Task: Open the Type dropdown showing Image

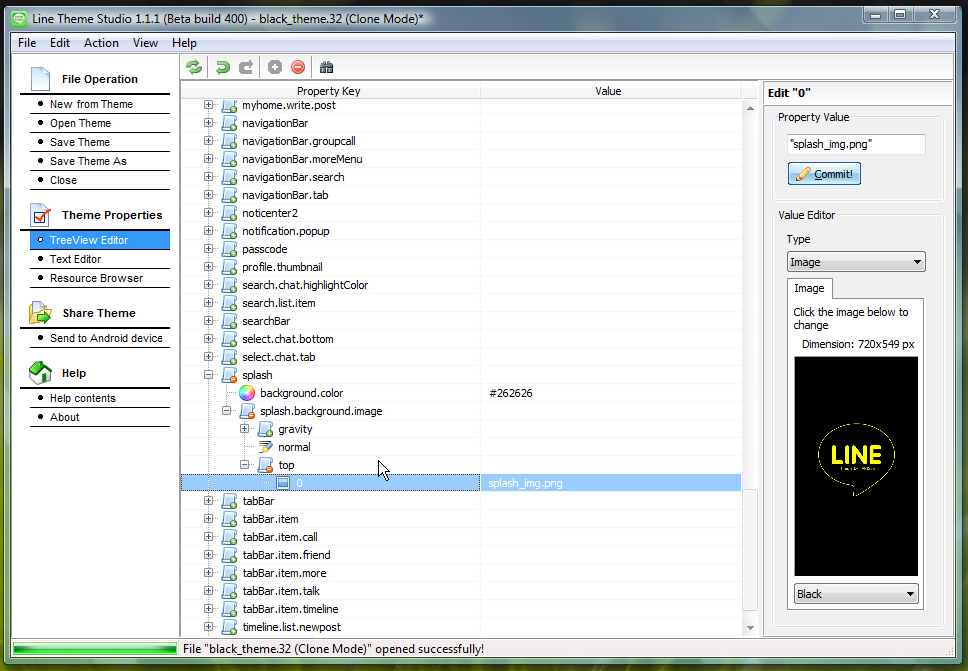Action: click(x=855, y=262)
